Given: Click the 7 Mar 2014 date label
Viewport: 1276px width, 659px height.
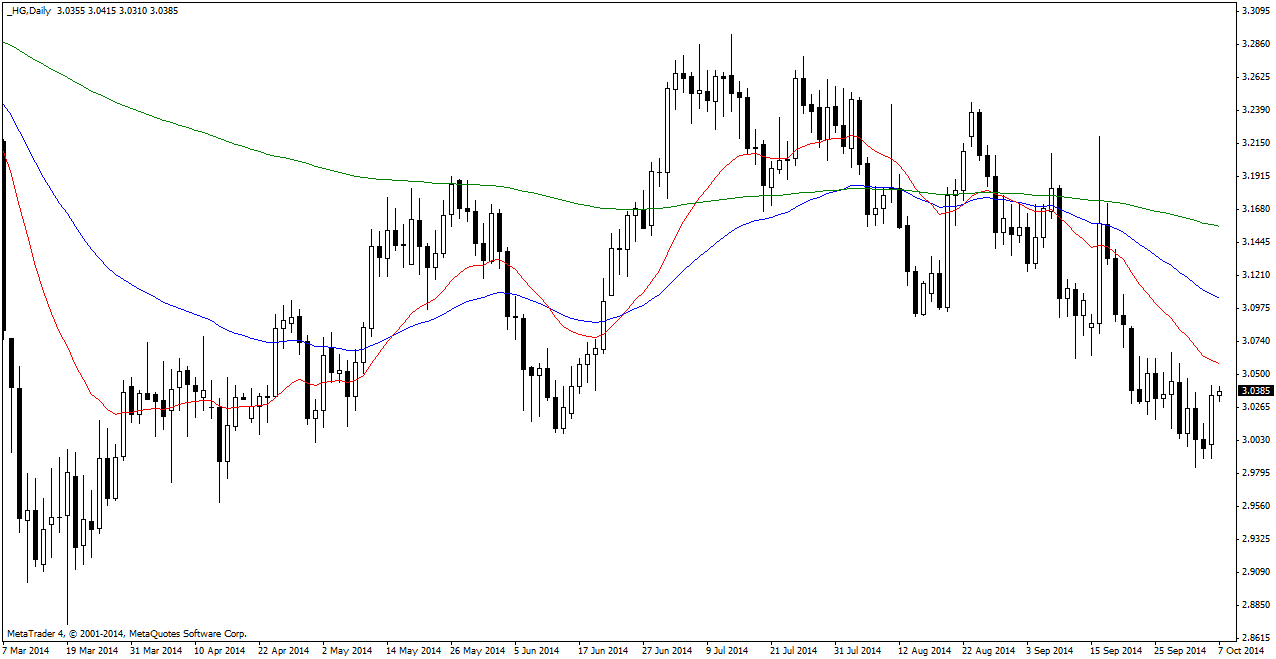Looking at the screenshot, I should point(27,650).
